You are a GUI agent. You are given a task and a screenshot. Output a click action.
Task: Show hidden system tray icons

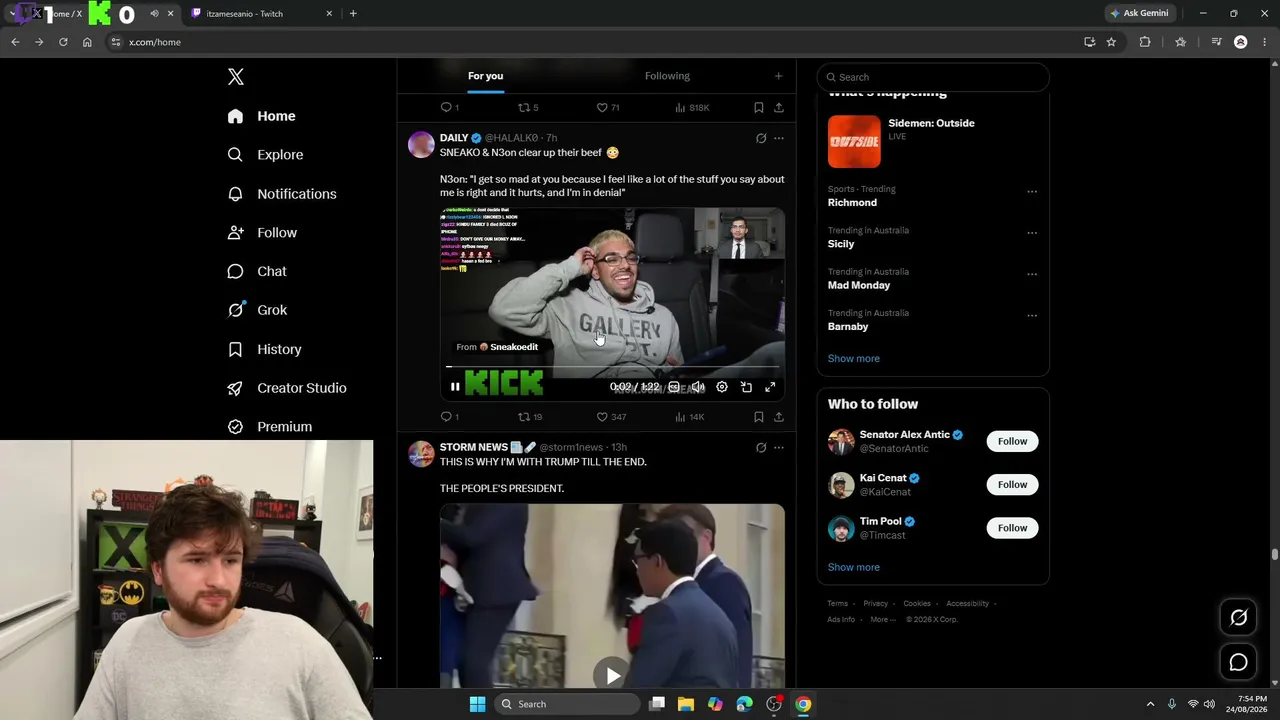1150,704
